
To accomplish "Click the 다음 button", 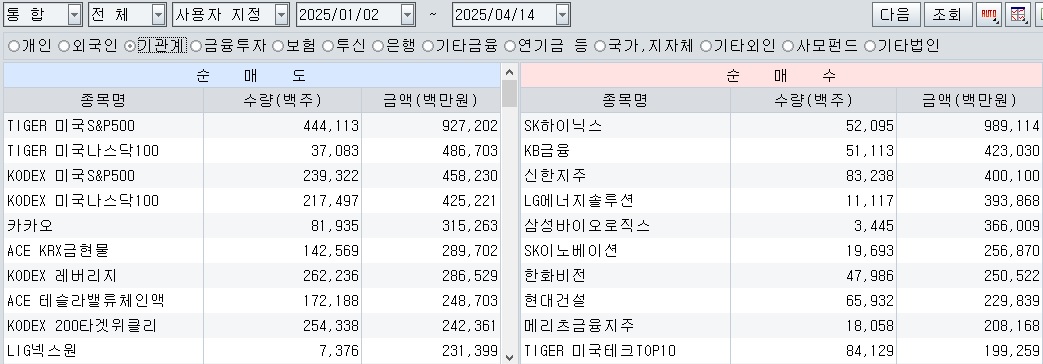I will click(896, 14).
